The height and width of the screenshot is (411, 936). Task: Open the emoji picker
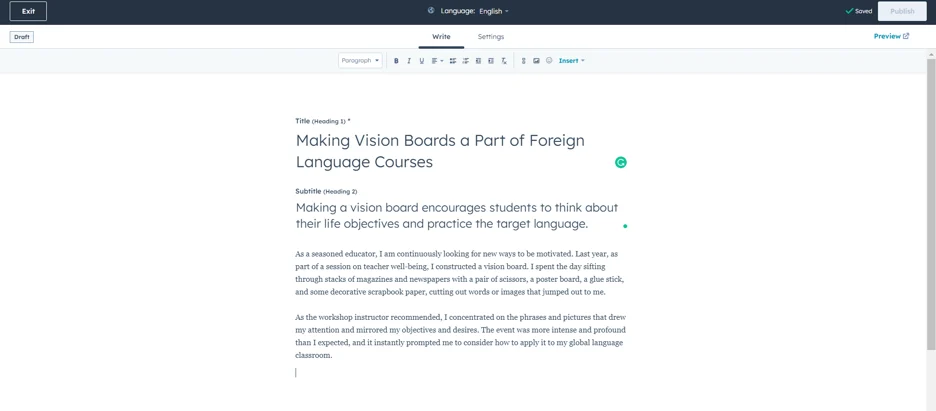(x=549, y=60)
